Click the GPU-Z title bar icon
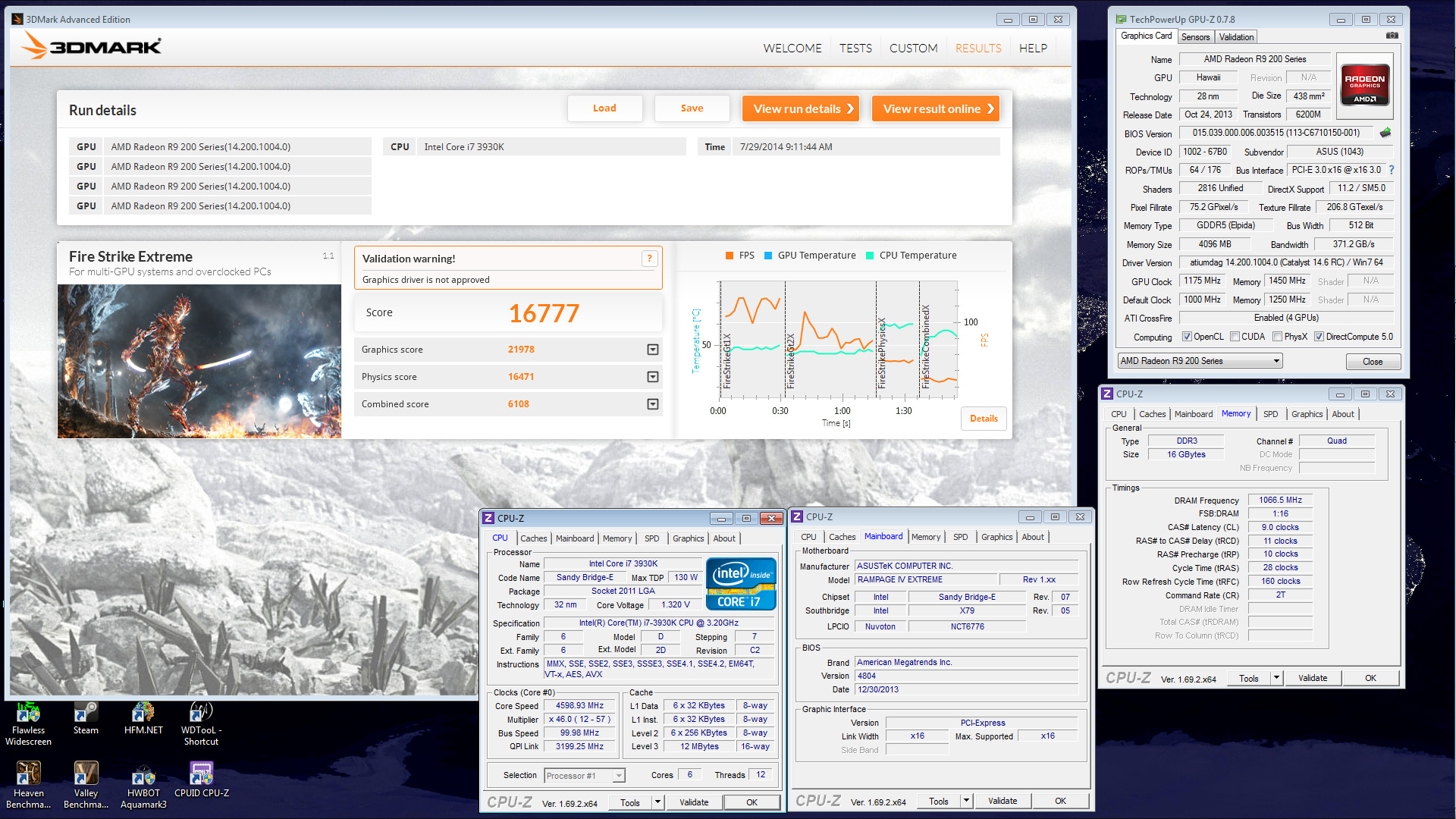Viewport: 1456px width, 819px height. coord(1121,19)
